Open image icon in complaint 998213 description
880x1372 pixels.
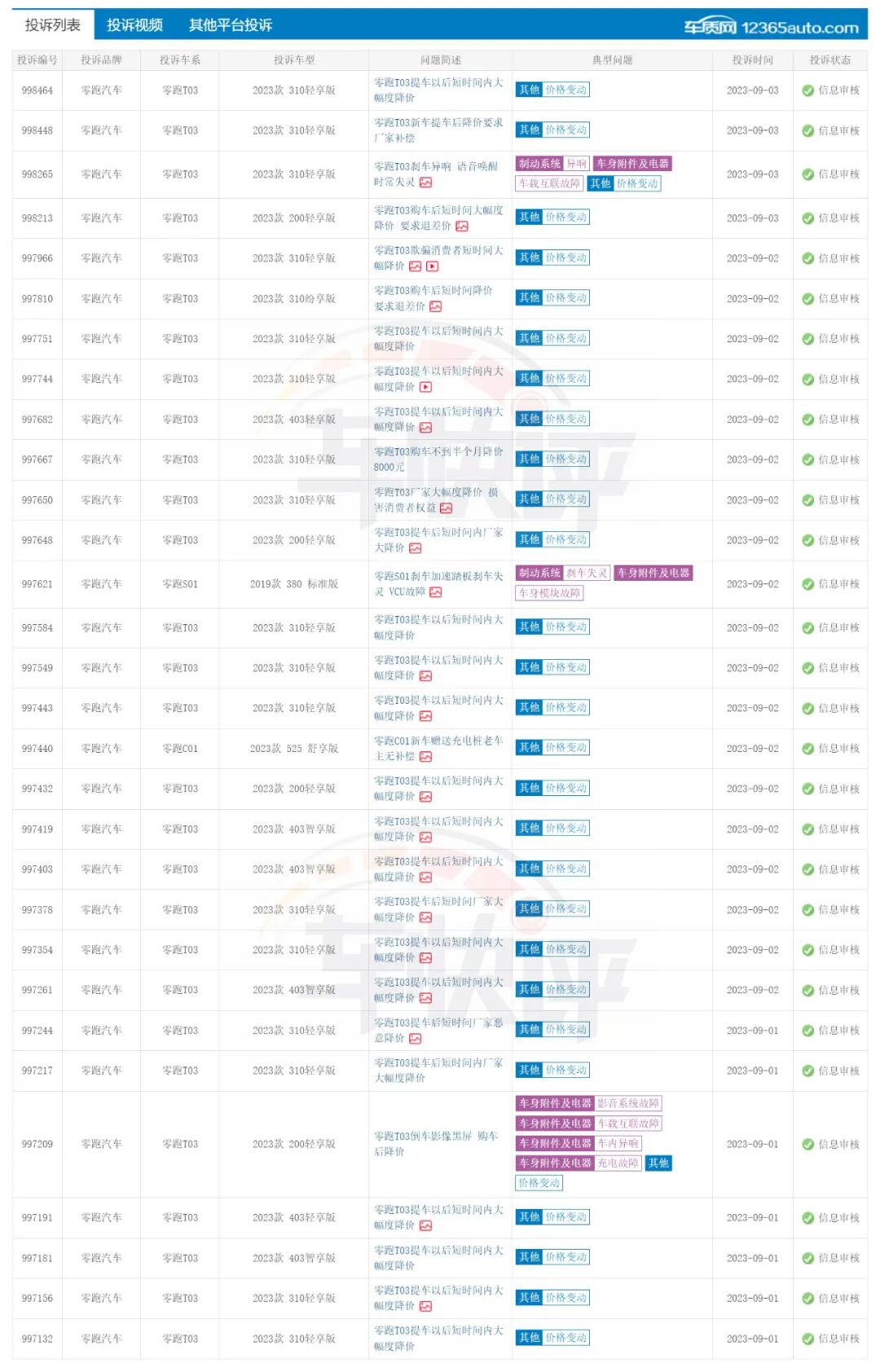462,226
